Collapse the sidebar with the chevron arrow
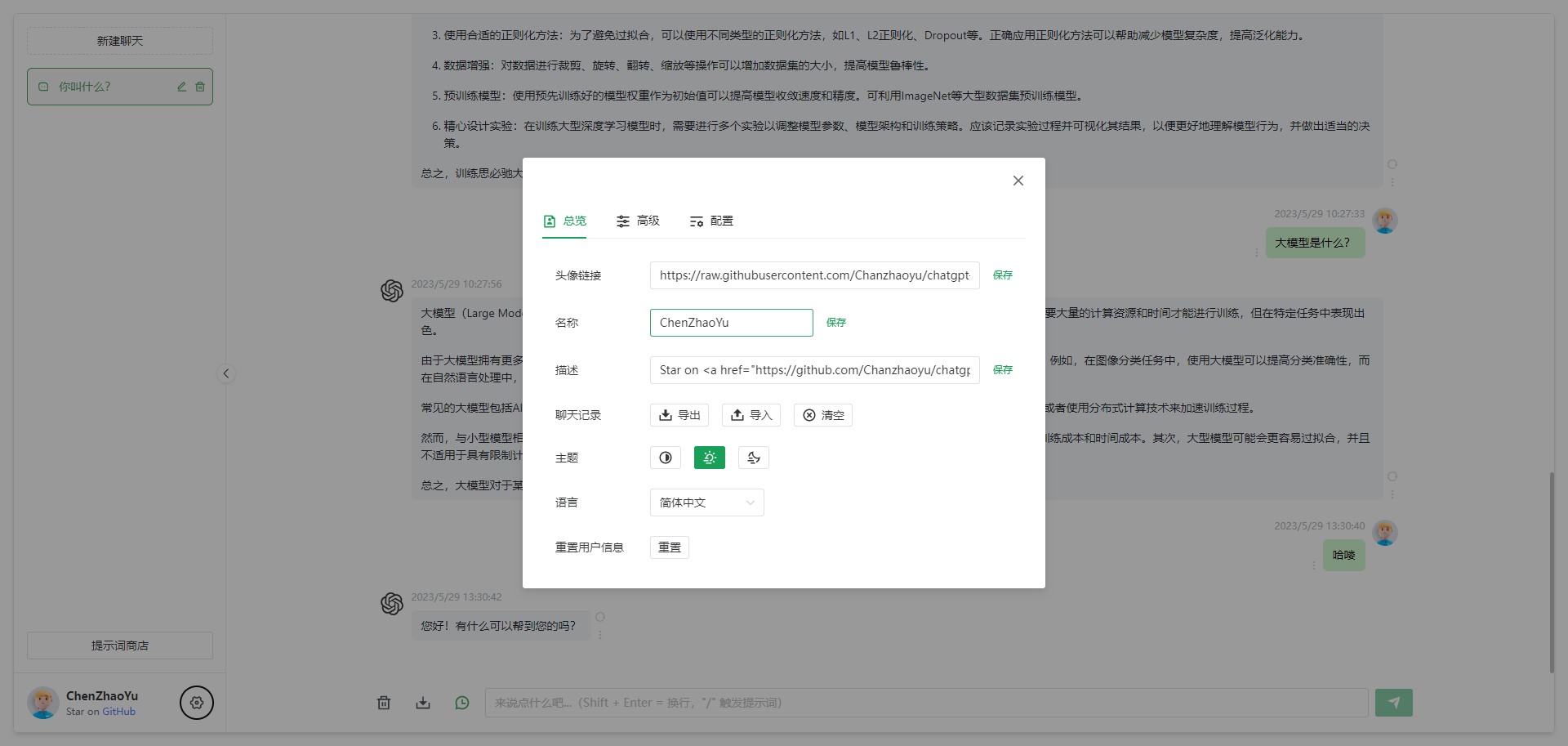This screenshot has width=1568, height=746. (x=226, y=373)
